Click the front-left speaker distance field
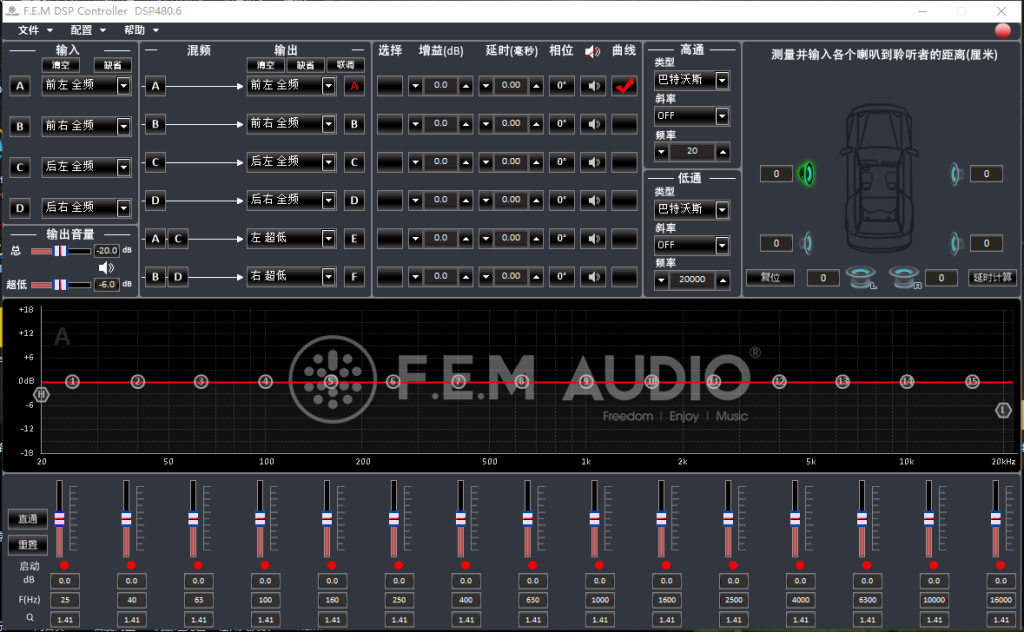Viewport: 1024px width, 632px height. tap(776, 174)
